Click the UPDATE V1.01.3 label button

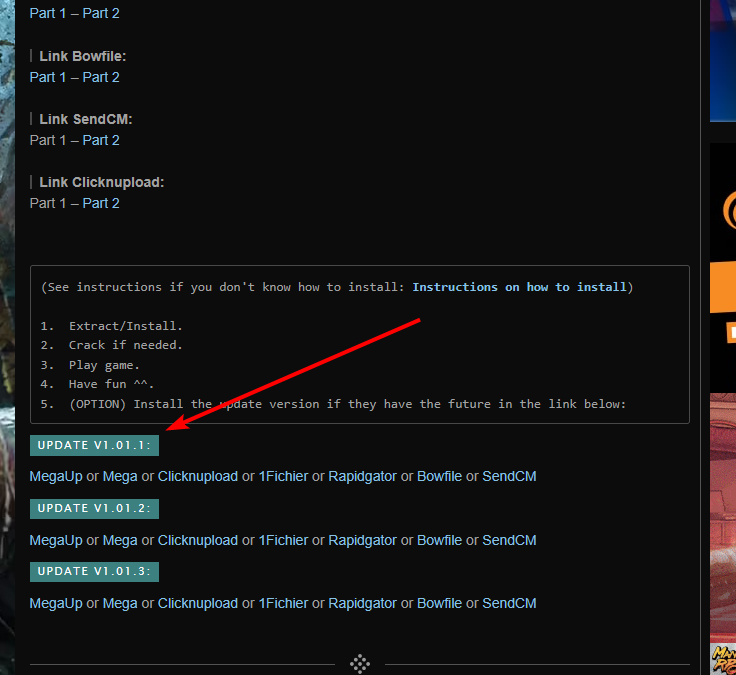(x=94, y=571)
